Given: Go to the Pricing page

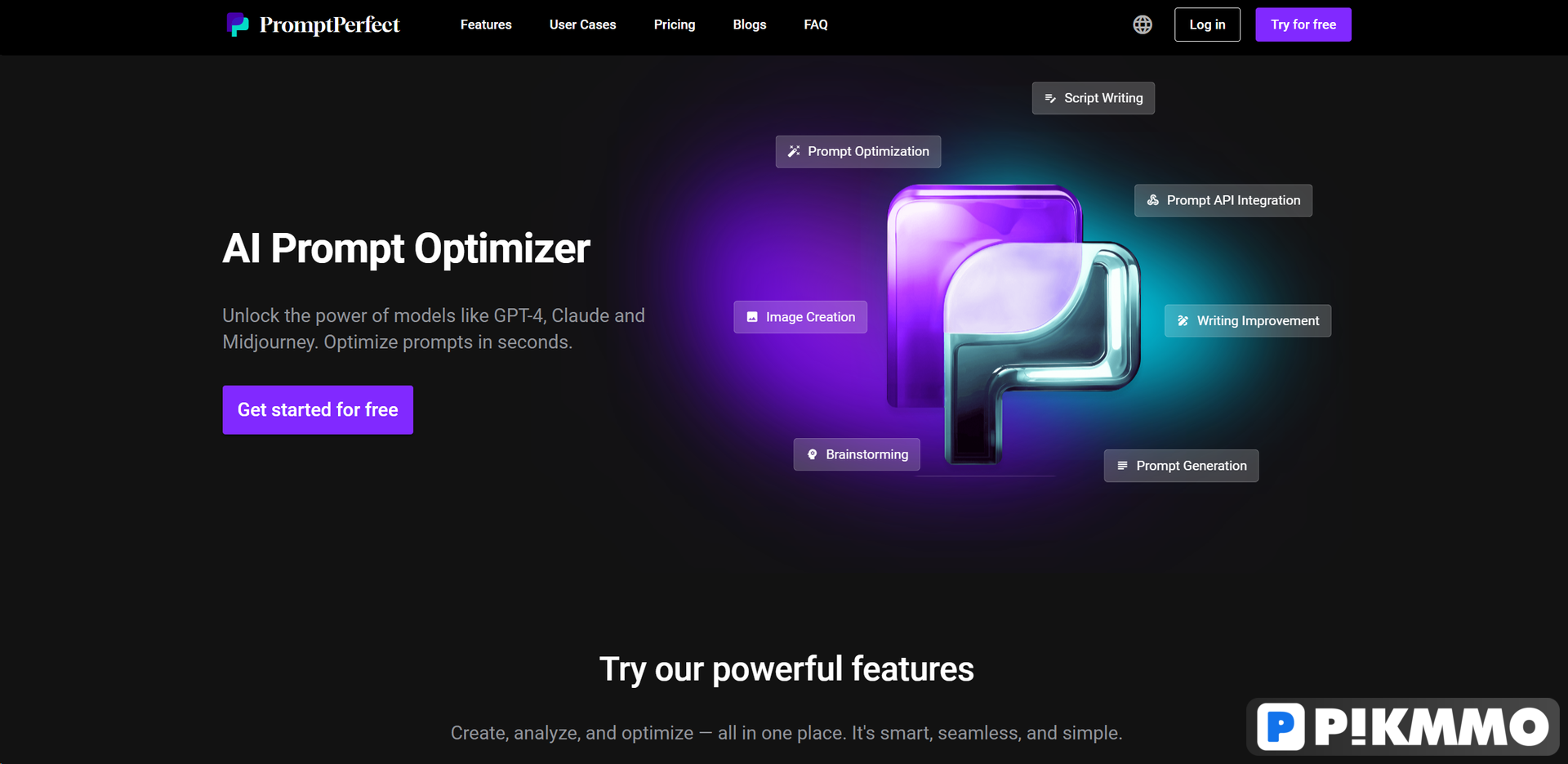Looking at the screenshot, I should click(675, 25).
